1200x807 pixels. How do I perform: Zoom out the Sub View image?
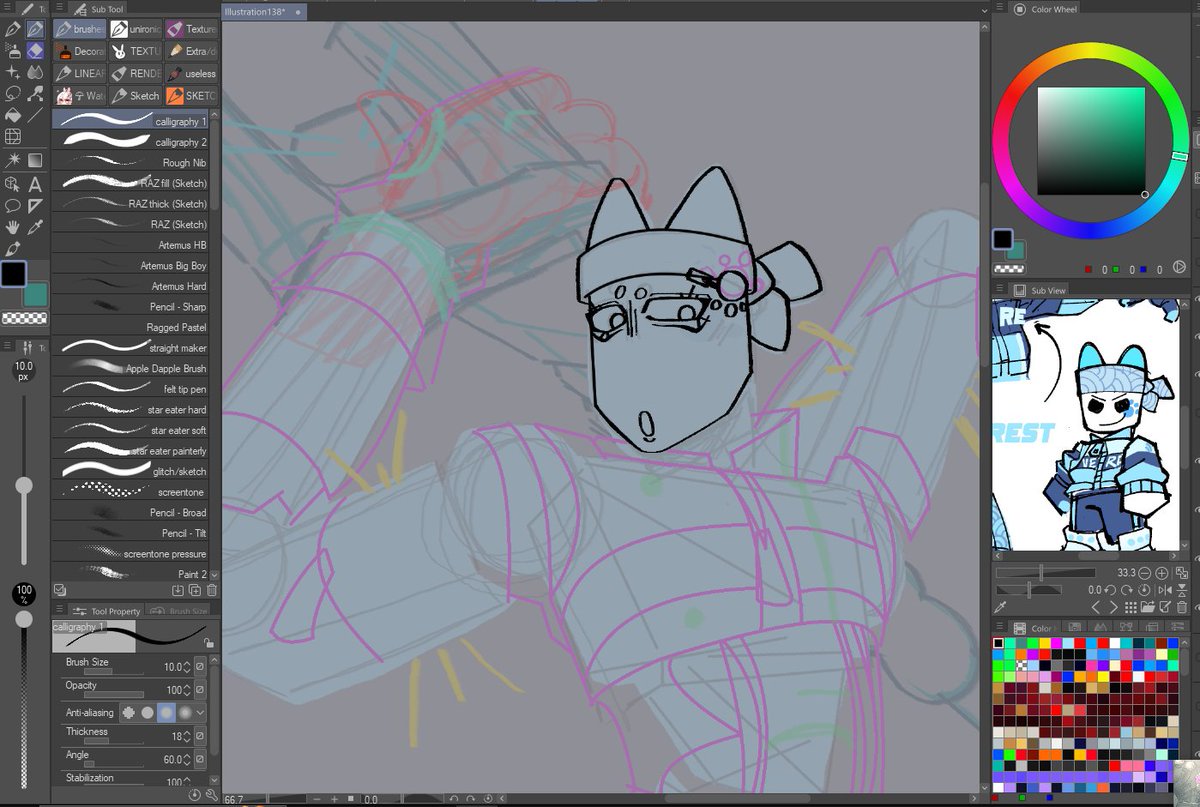(1145, 573)
